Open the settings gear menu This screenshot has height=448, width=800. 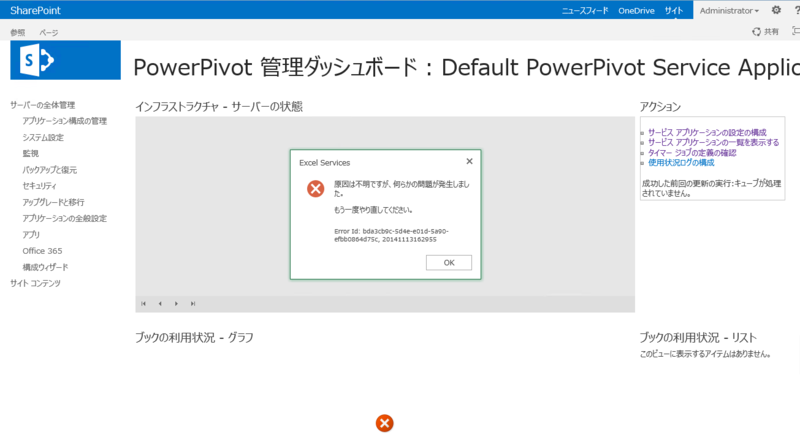click(x=776, y=10)
